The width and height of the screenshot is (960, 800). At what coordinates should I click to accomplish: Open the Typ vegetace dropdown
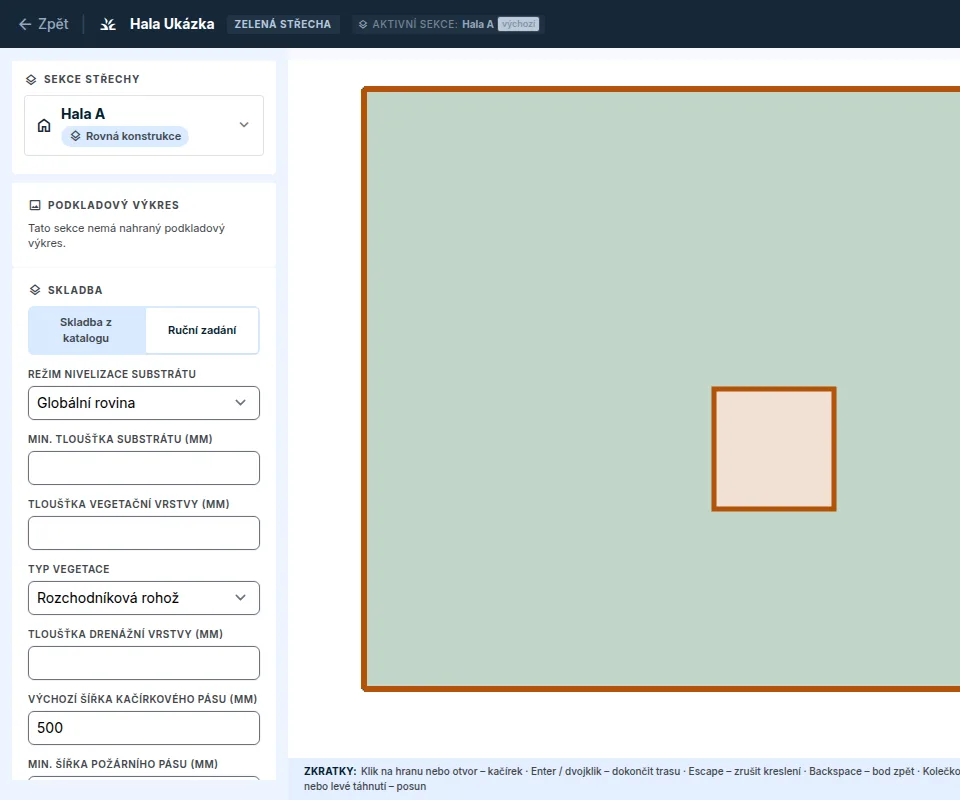point(144,598)
